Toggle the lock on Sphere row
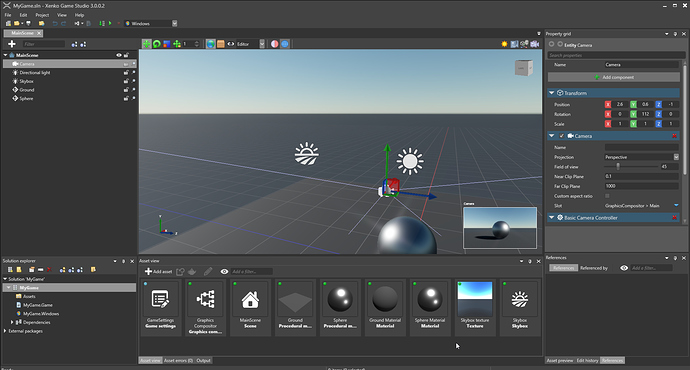The height and width of the screenshot is (370, 690). click(x=126, y=99)
